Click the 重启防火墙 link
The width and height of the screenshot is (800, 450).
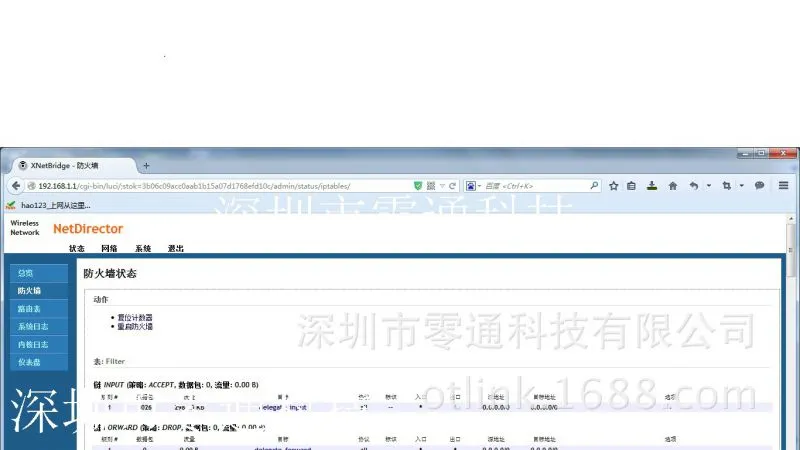(x=135, y=327)
